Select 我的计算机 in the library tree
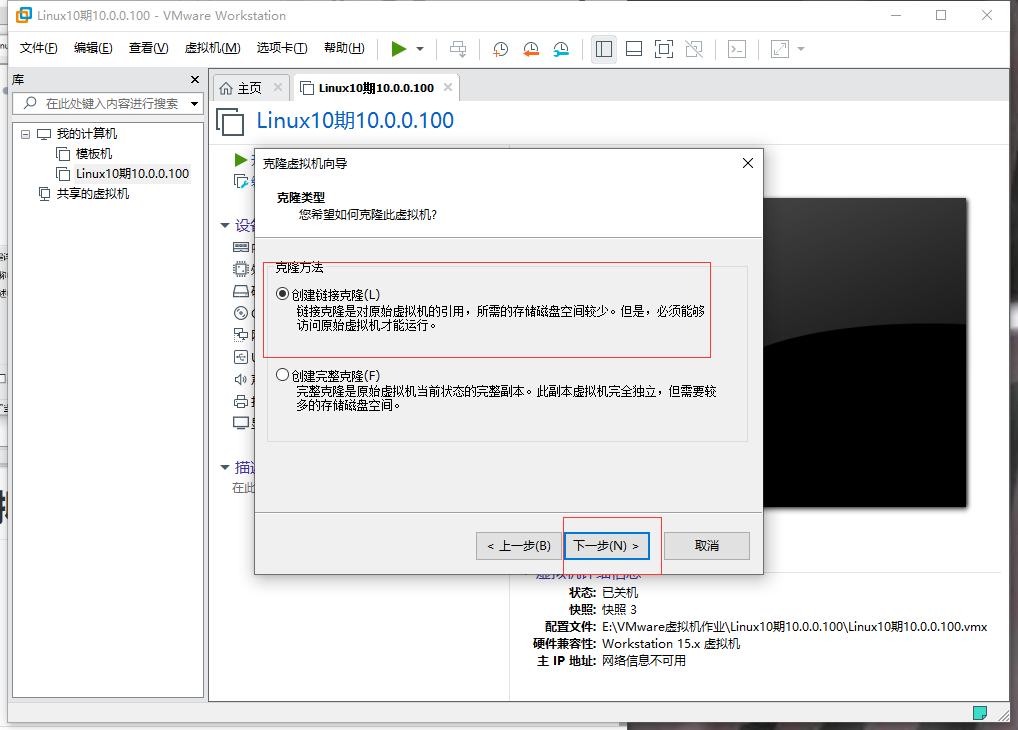 click(x=86, y=134)
